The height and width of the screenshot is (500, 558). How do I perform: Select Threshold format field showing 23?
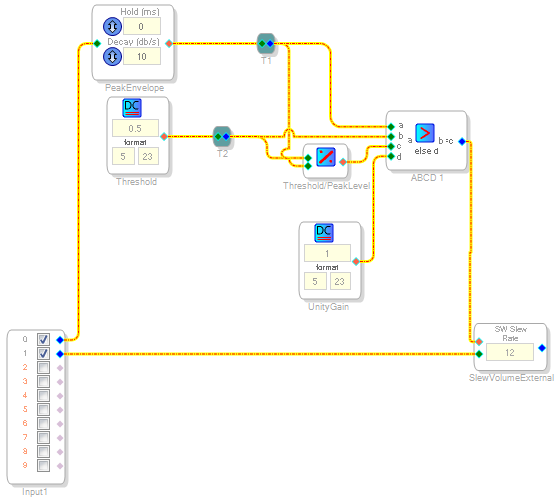pyautogui.click(x=148, y=157)
